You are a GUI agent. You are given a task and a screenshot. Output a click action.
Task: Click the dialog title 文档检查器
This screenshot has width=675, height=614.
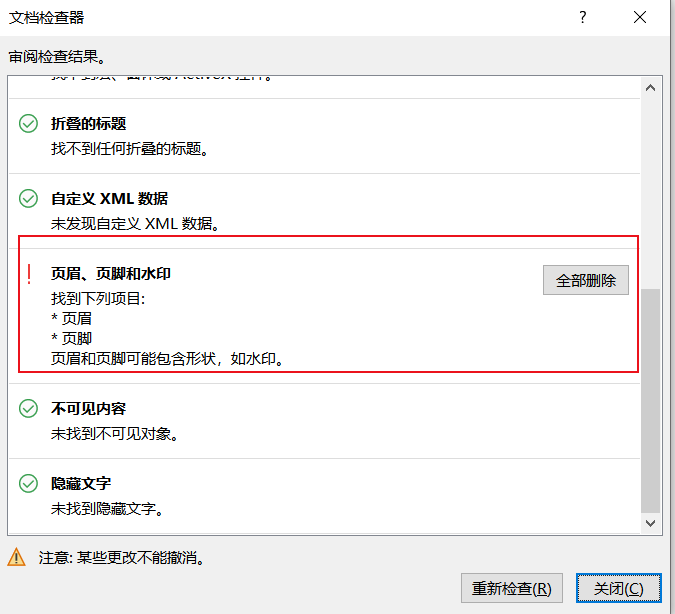point(46,18)
